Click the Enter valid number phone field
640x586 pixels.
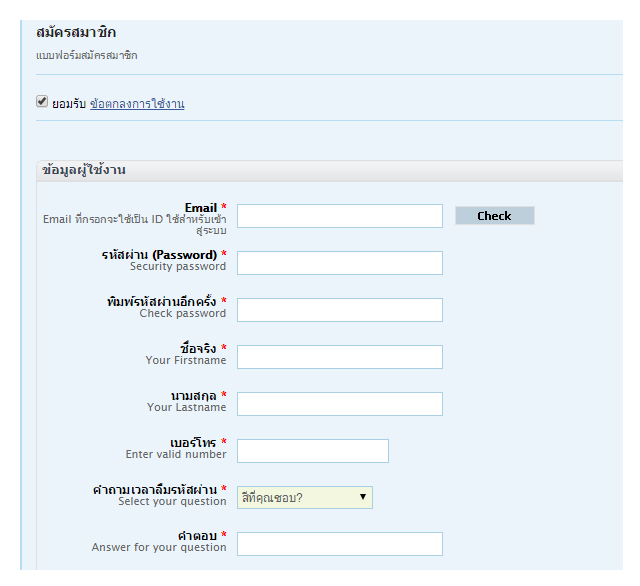[x=313, y=451]
